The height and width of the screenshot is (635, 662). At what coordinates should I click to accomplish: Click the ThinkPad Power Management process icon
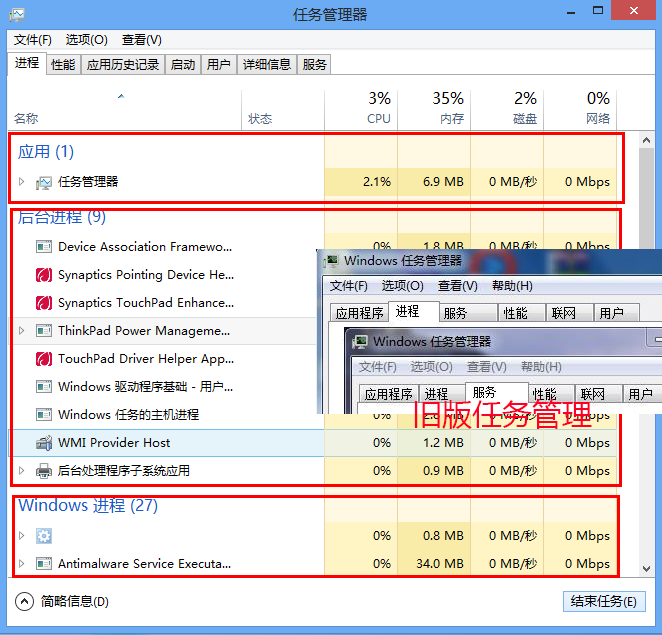(44, 331)
